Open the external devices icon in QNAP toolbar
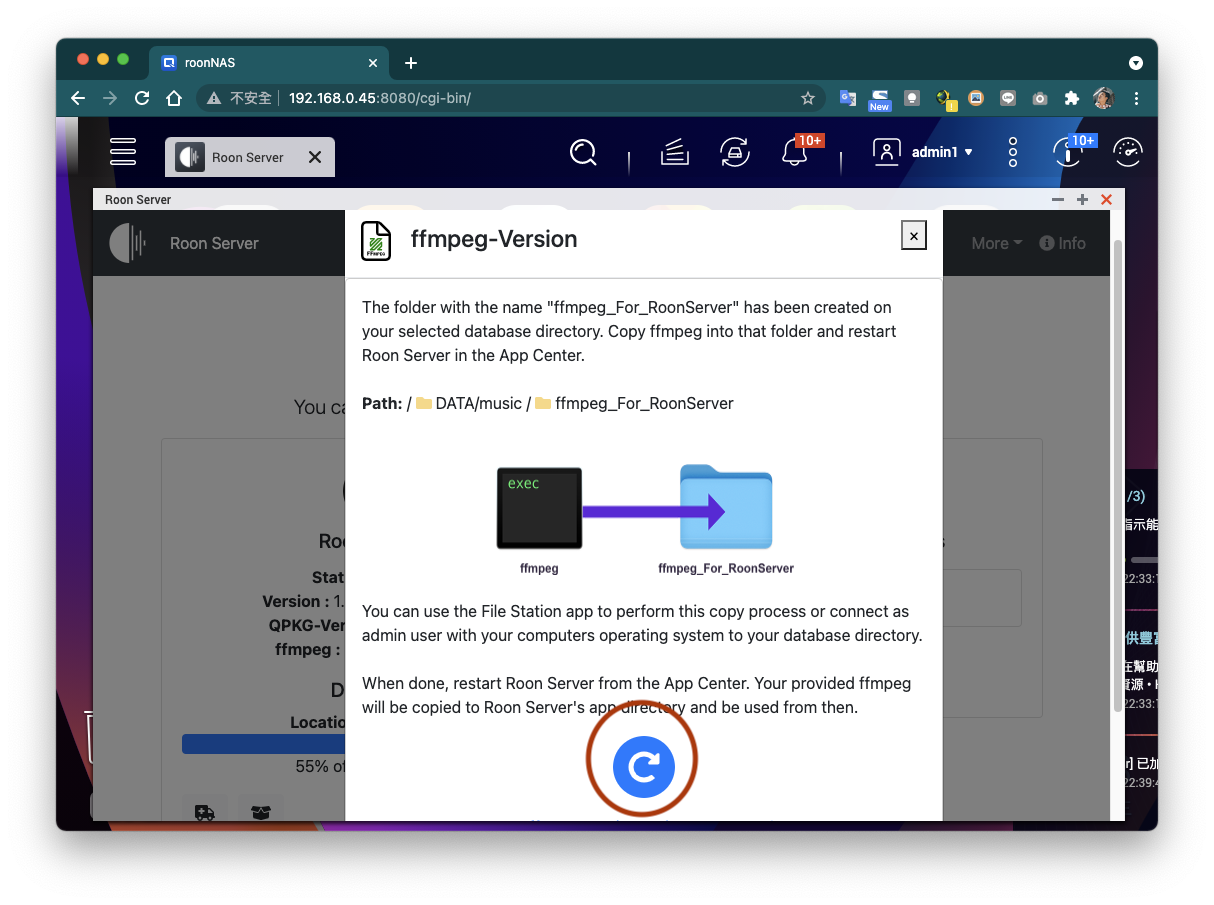 (735, 153)
